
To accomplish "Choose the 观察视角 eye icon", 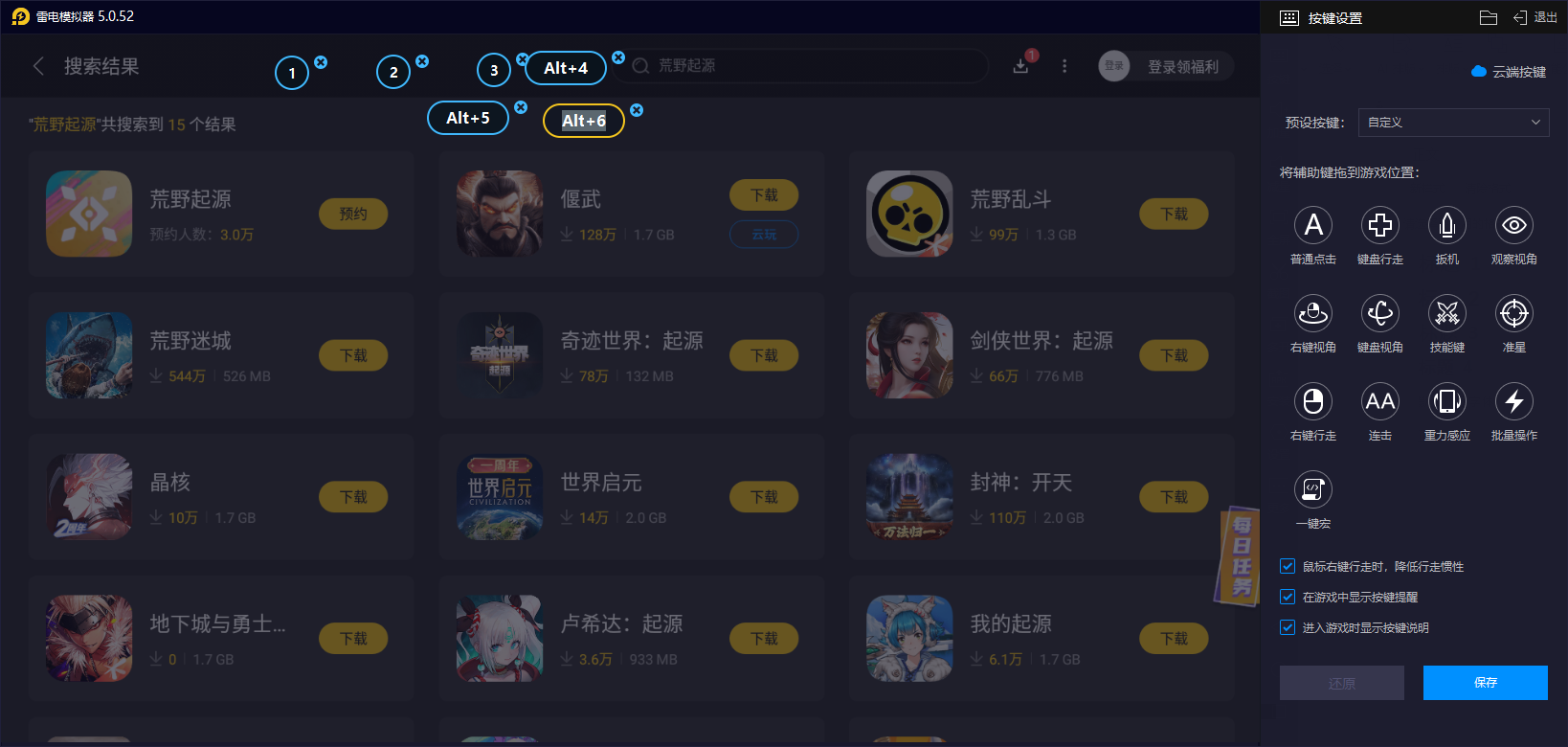I will (1514, 225).
